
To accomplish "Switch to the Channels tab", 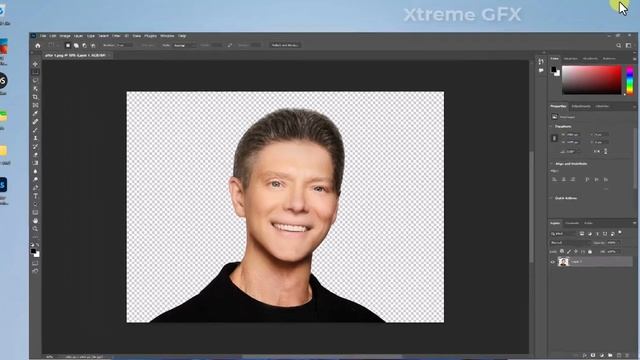I will pyautogui.click(x=572, y=223).
